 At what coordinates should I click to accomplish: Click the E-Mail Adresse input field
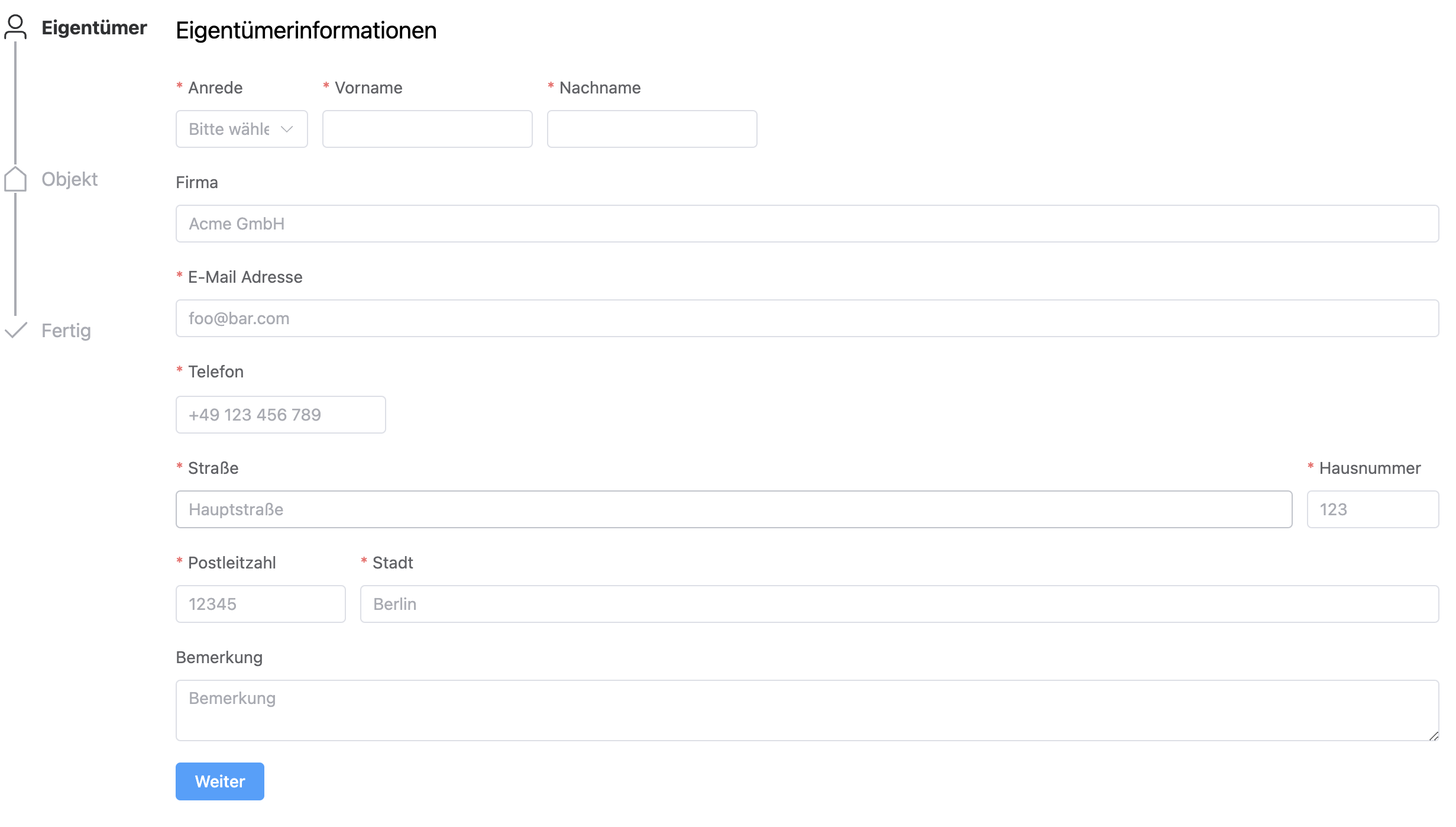point(807,318)
